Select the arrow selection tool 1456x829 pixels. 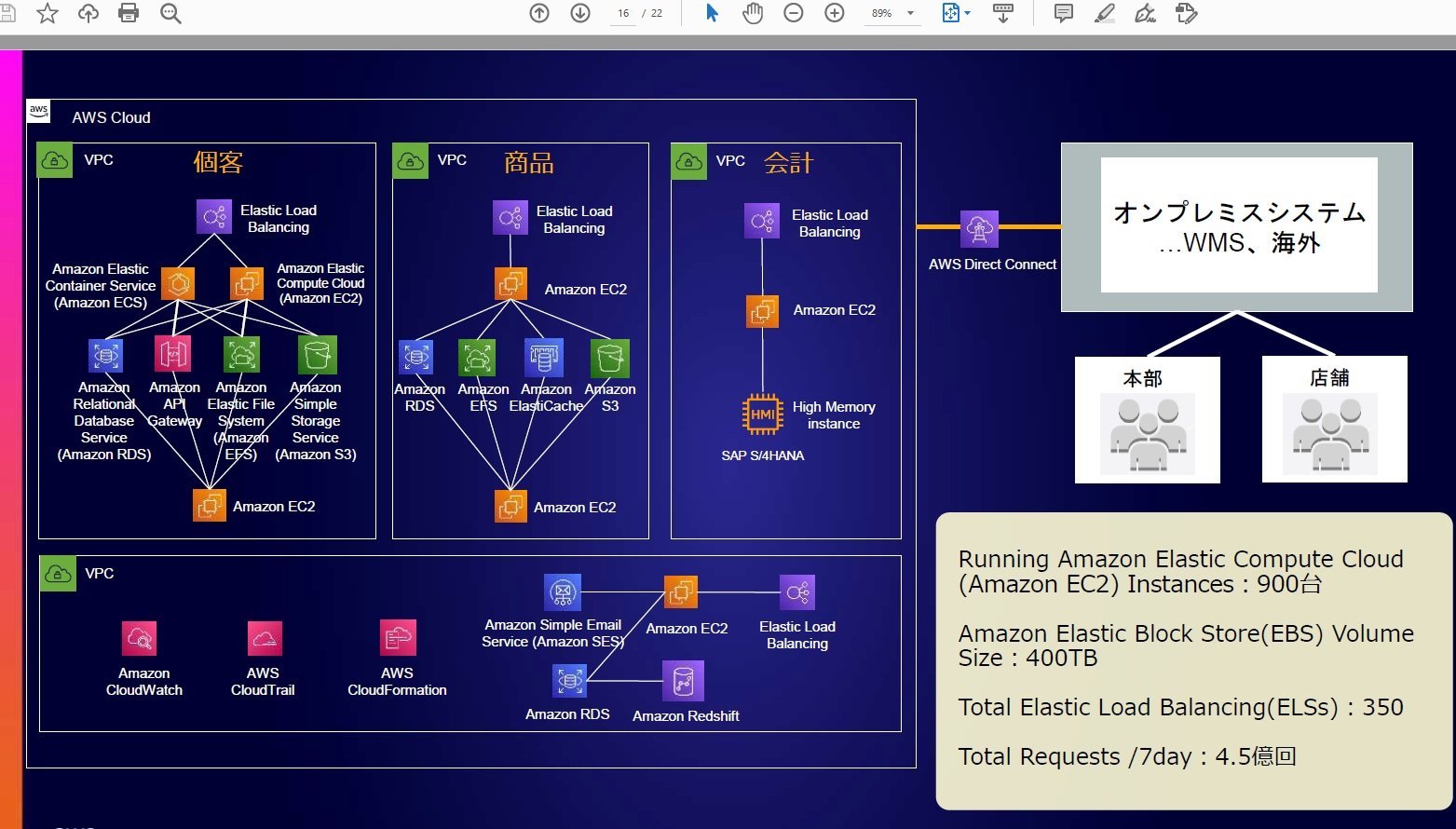[x=712, y=13]
